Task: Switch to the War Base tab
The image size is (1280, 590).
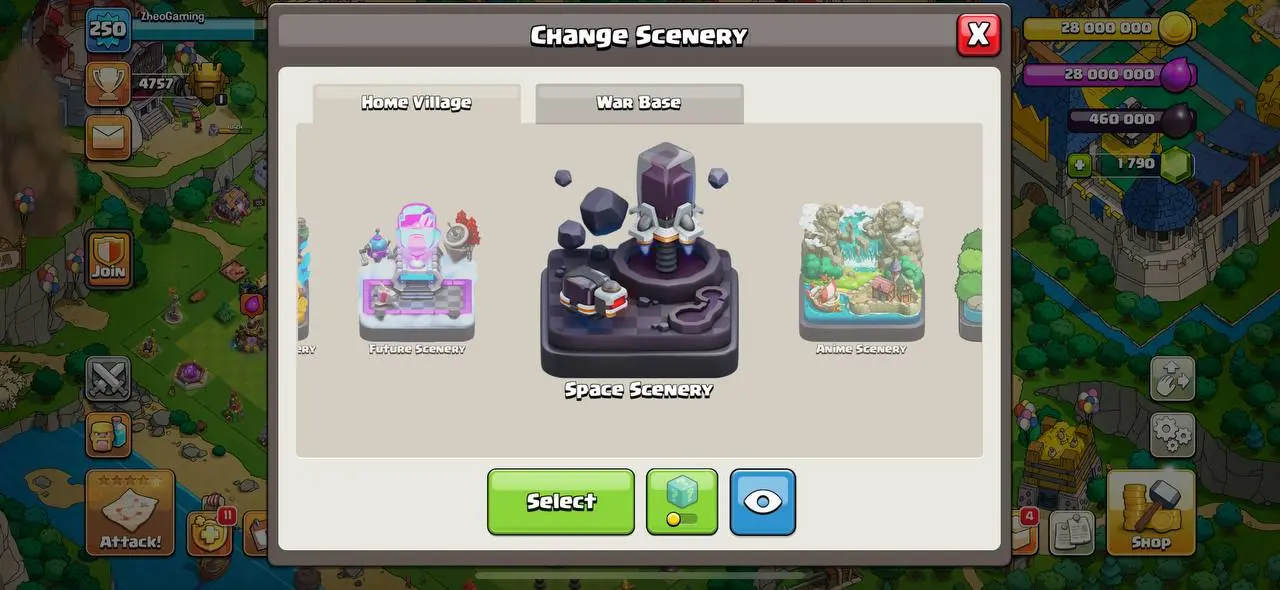Action: (x=639, y=103)
